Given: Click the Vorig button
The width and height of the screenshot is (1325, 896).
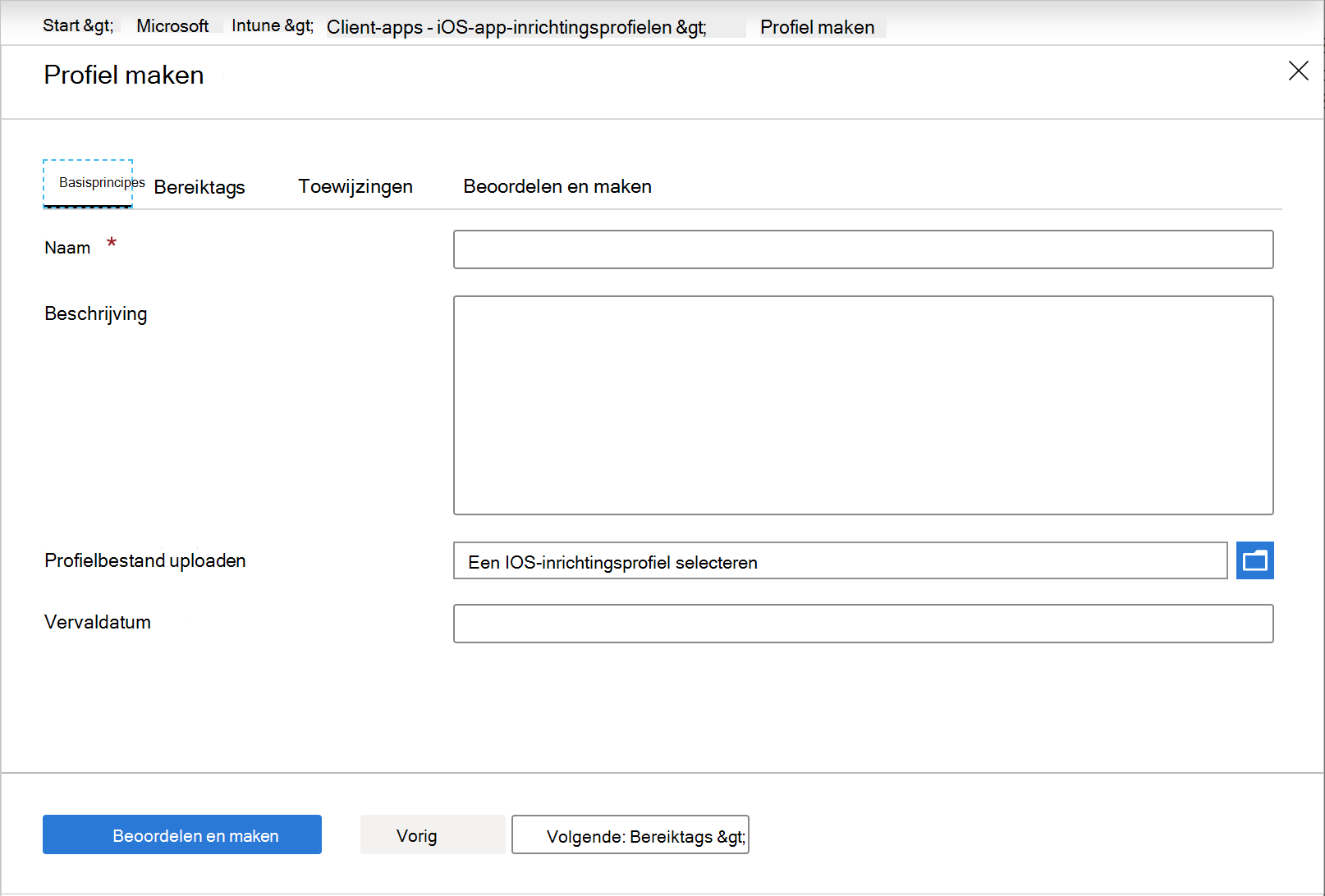Looking at the screenshot, I should [x=433, y=834].
